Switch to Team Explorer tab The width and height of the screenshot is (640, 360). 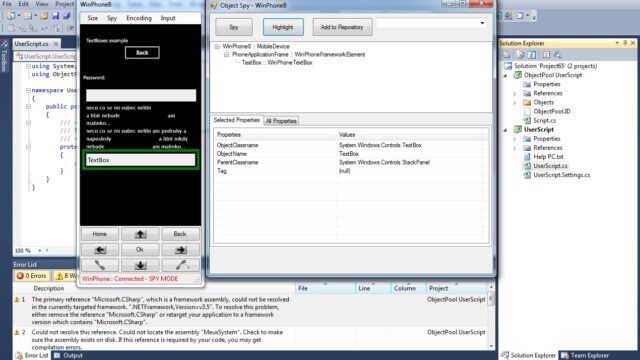(584, 356)
